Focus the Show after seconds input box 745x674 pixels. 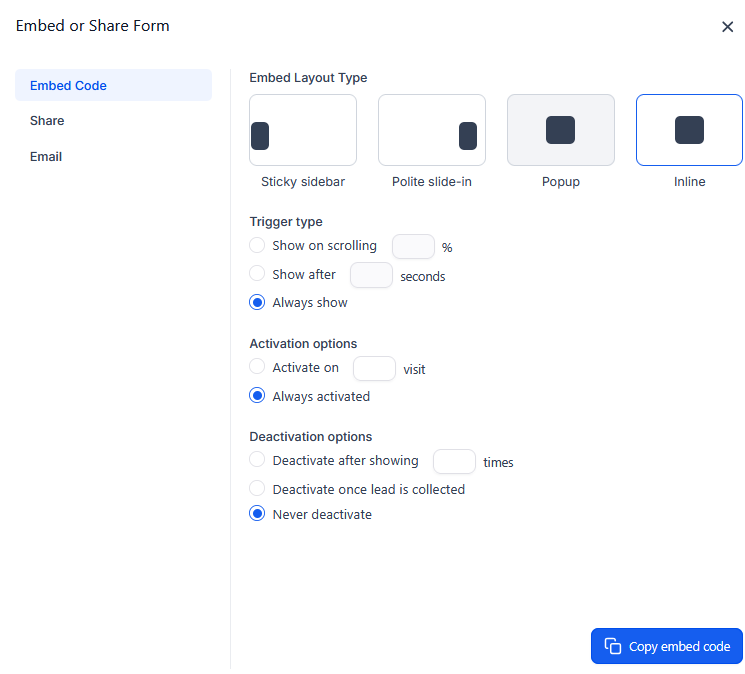pyautogui.click(x=371, y=275)
